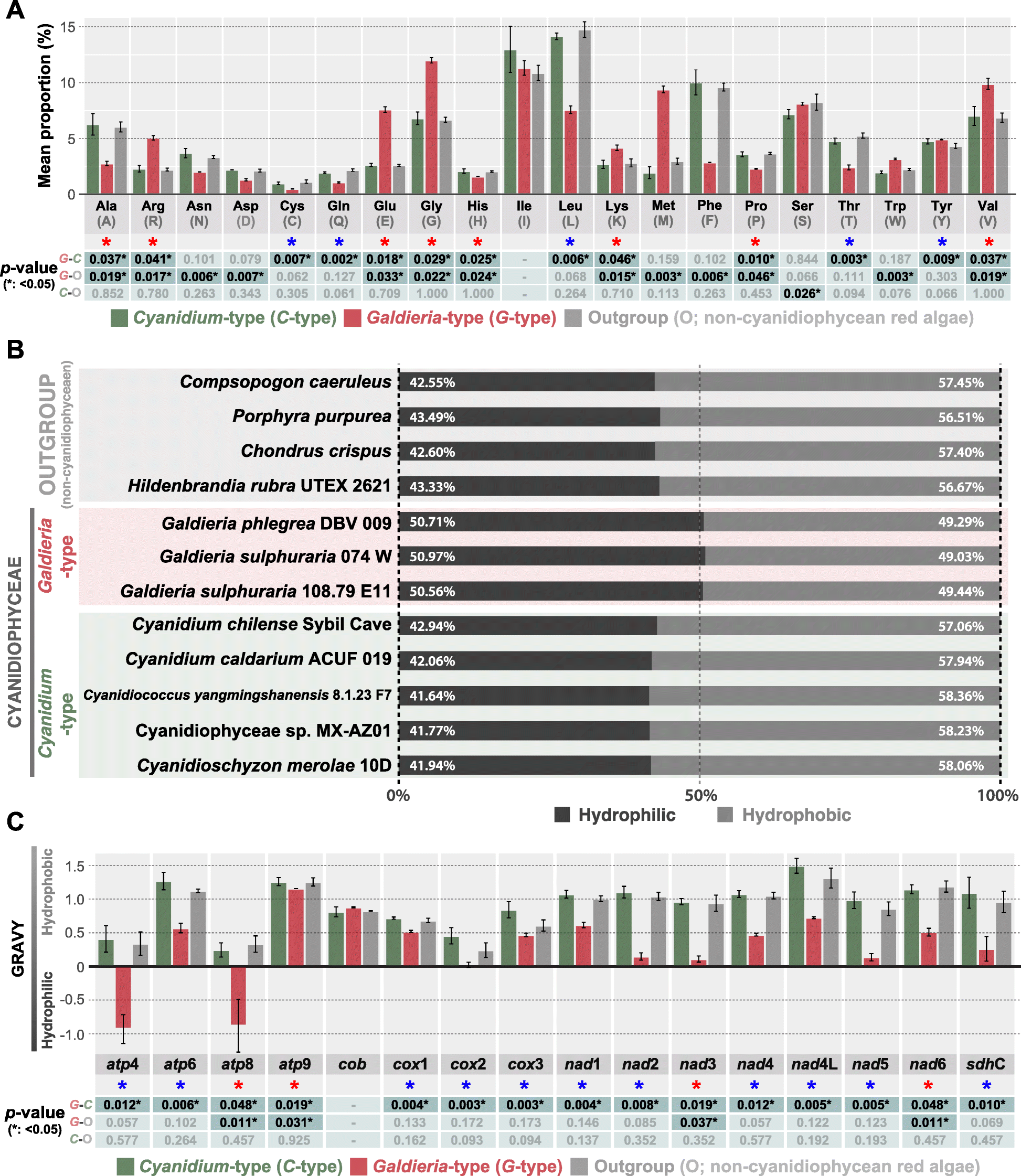Click G-C p-value 0.844 for Ser
The width and height of the screenshot is (1021, 1176).
click(802, 259)
